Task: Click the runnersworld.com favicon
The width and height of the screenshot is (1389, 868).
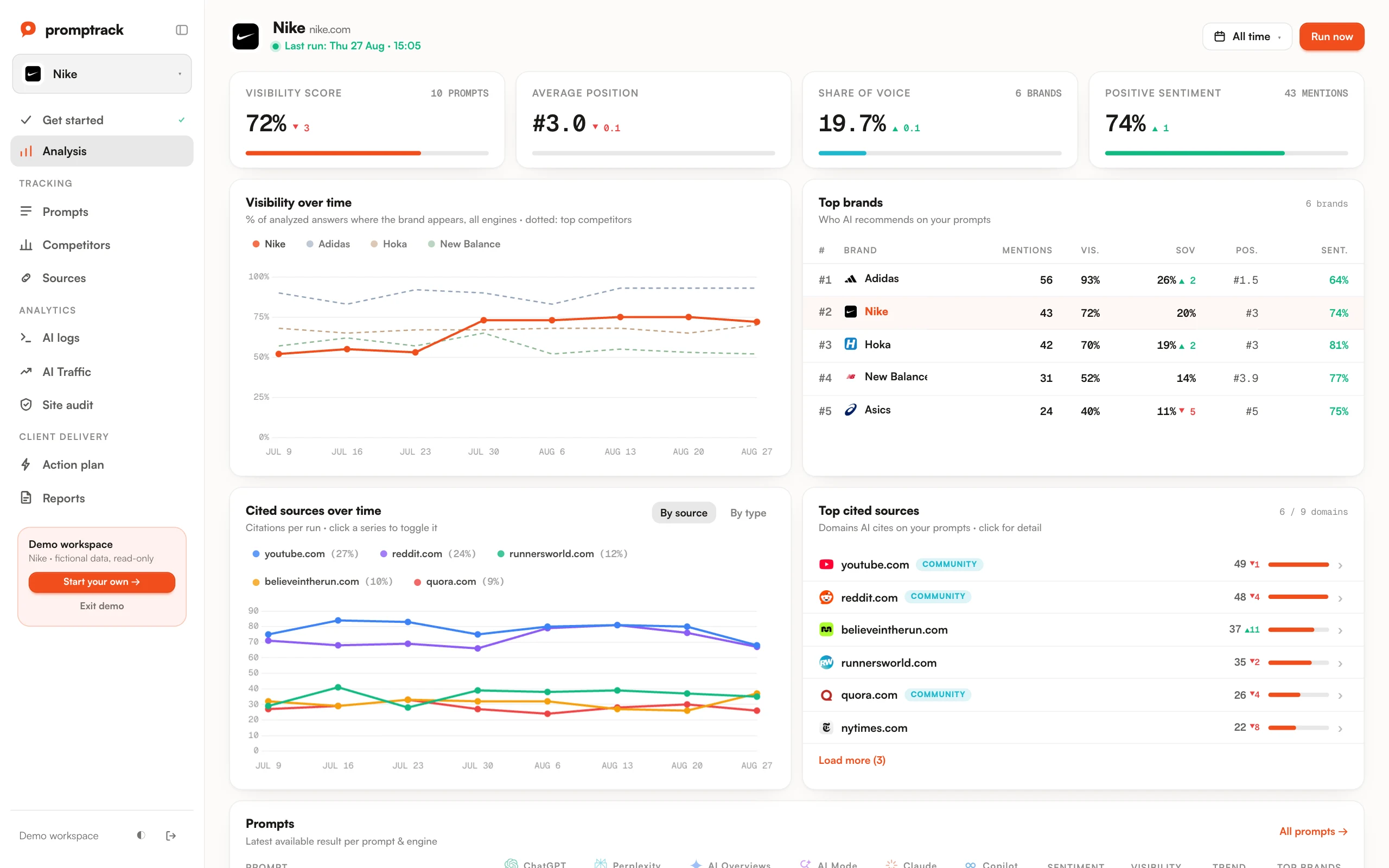Action: point(826,662)
